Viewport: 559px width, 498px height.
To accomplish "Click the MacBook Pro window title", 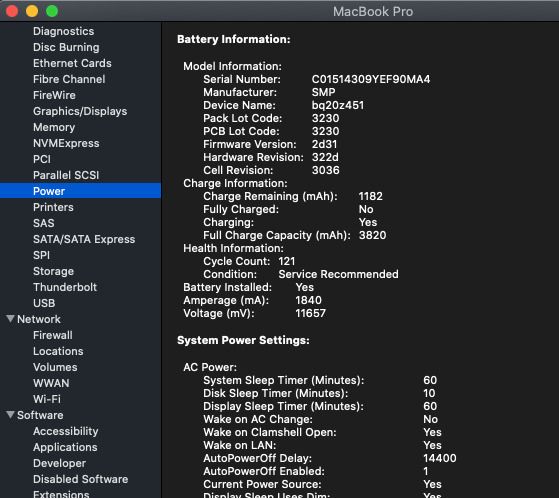I will [373, 11].
